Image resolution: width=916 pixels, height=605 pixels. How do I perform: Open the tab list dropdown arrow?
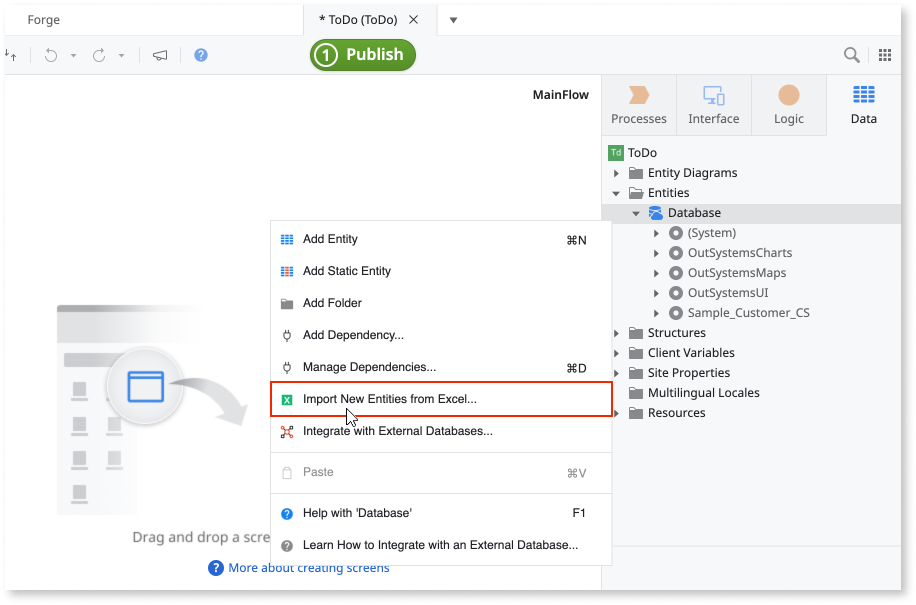coord(453,20)
